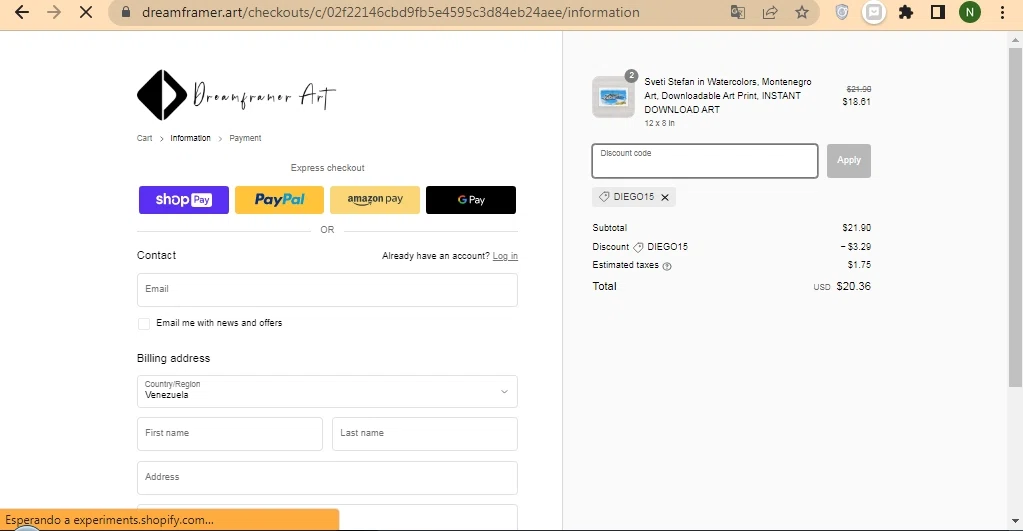
Task: Click the Apply discount button
Action: [x=849, y=160]
